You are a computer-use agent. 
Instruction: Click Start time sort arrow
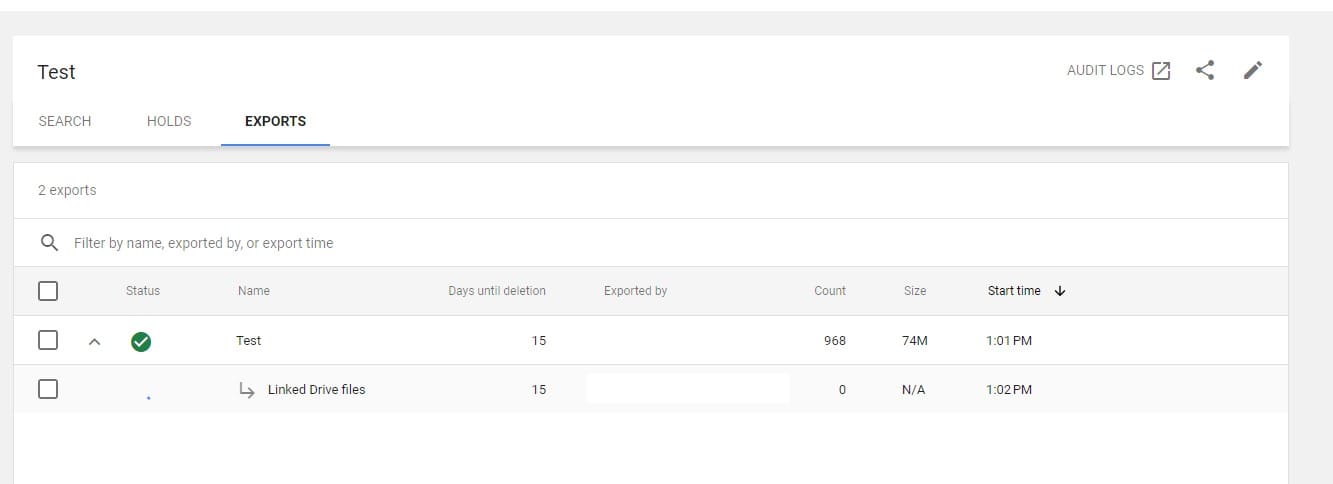[1060, 291]
